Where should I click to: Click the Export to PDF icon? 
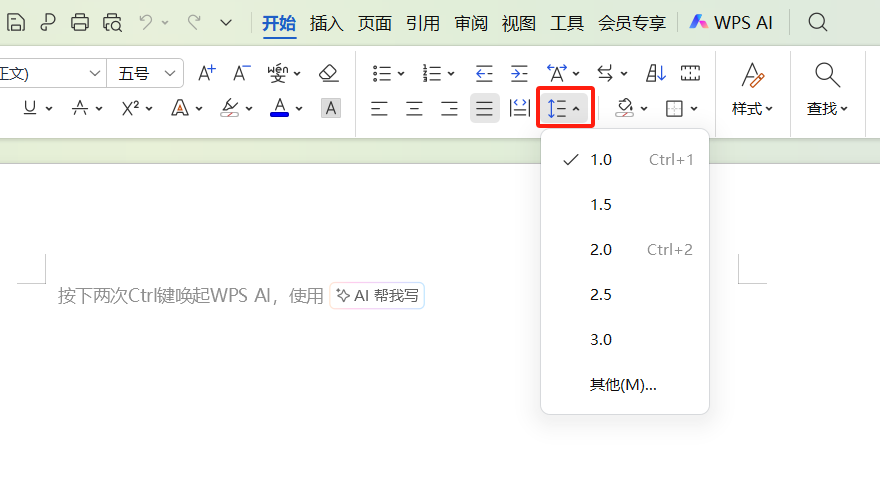pyautogui.click(x=48, y=22)
